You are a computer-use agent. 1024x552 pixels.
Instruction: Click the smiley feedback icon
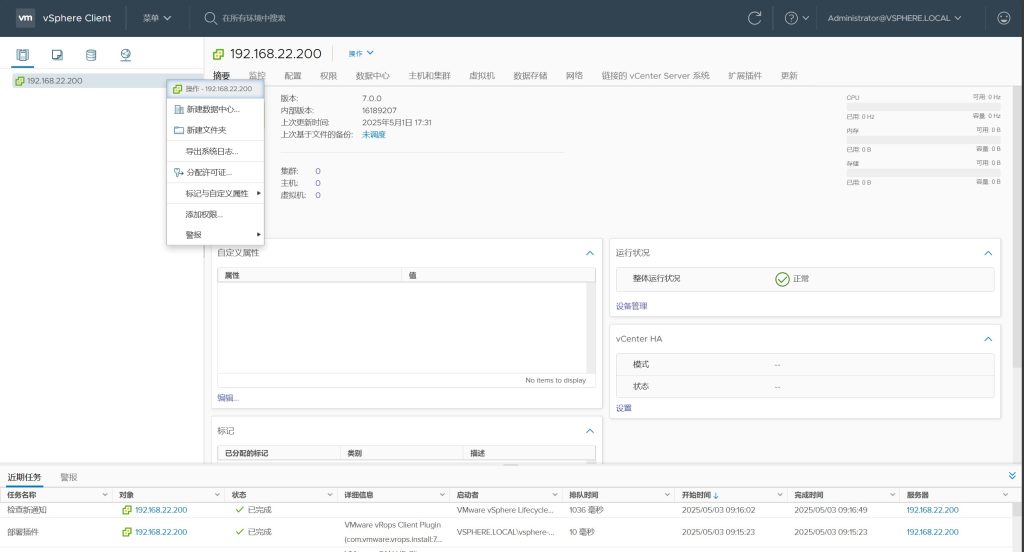point(1004,18)
